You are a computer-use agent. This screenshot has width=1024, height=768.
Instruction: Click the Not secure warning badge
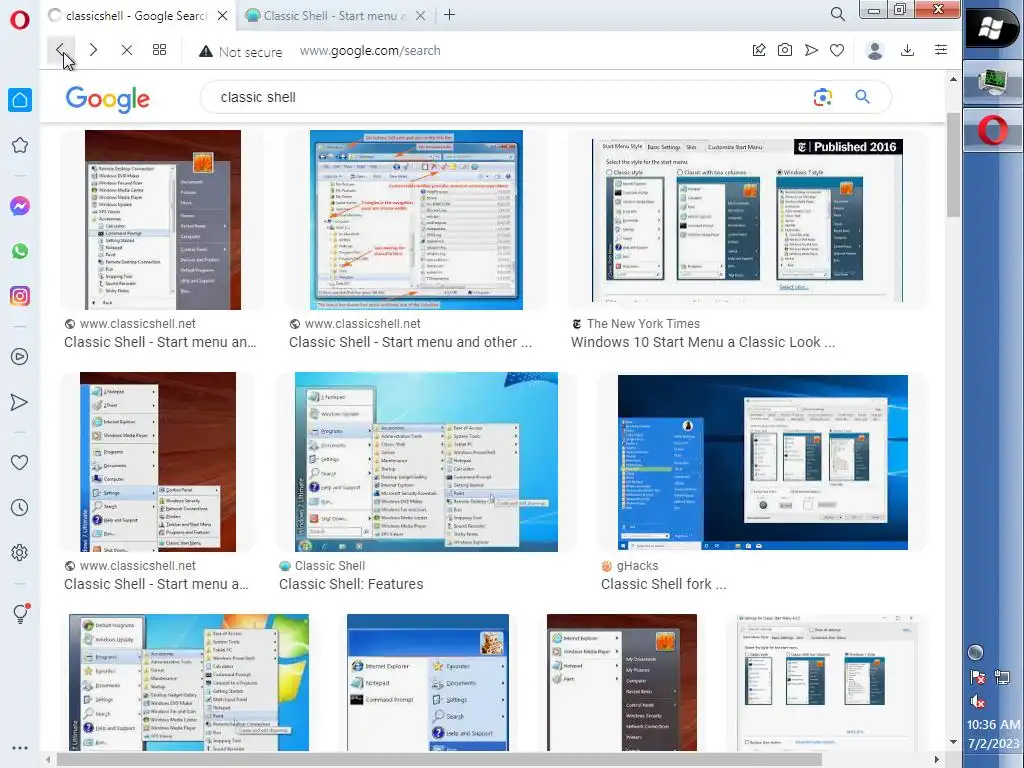[x=240, y=52]
